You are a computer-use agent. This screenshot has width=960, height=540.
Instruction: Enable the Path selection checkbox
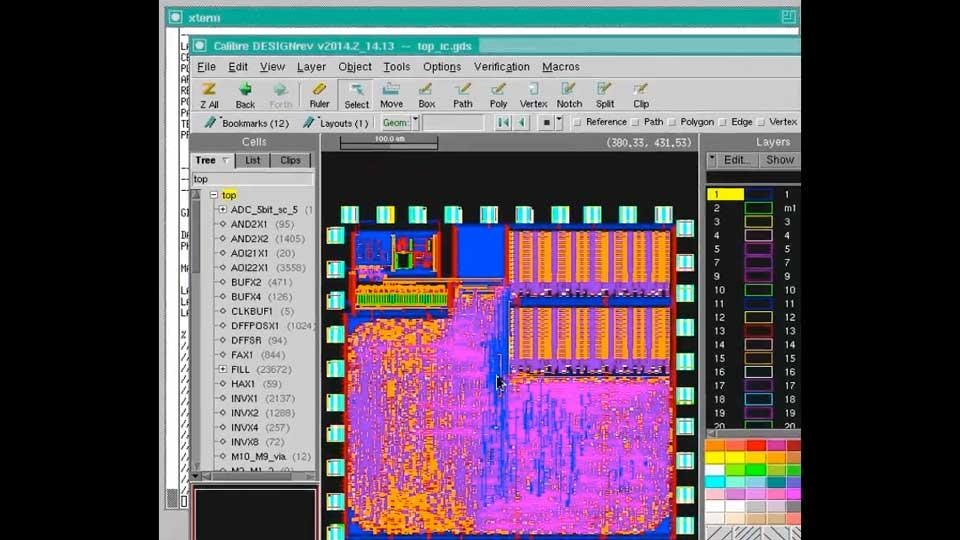pos(636,122)
